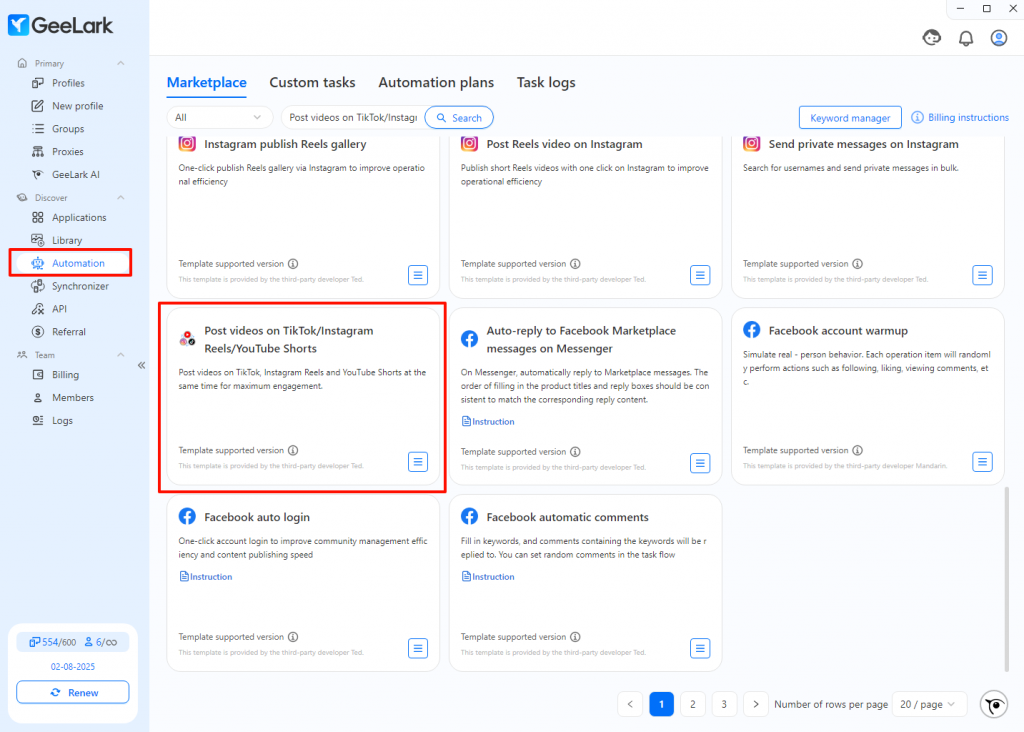Switch to Automation plans tab
Screen dimensions: 1024x732
coord(436,82)
